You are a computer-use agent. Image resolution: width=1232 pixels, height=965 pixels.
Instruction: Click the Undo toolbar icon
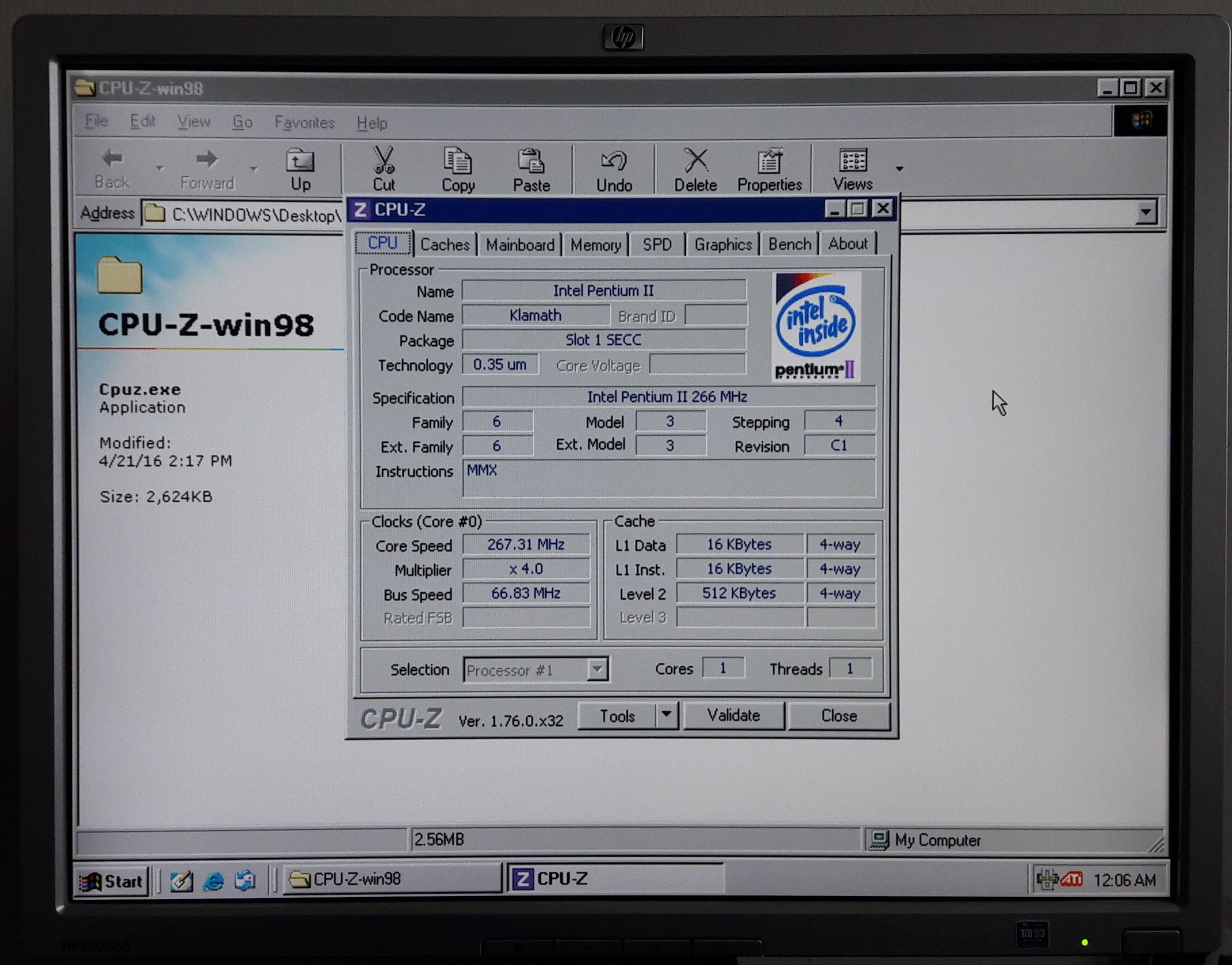coord(614,161)
